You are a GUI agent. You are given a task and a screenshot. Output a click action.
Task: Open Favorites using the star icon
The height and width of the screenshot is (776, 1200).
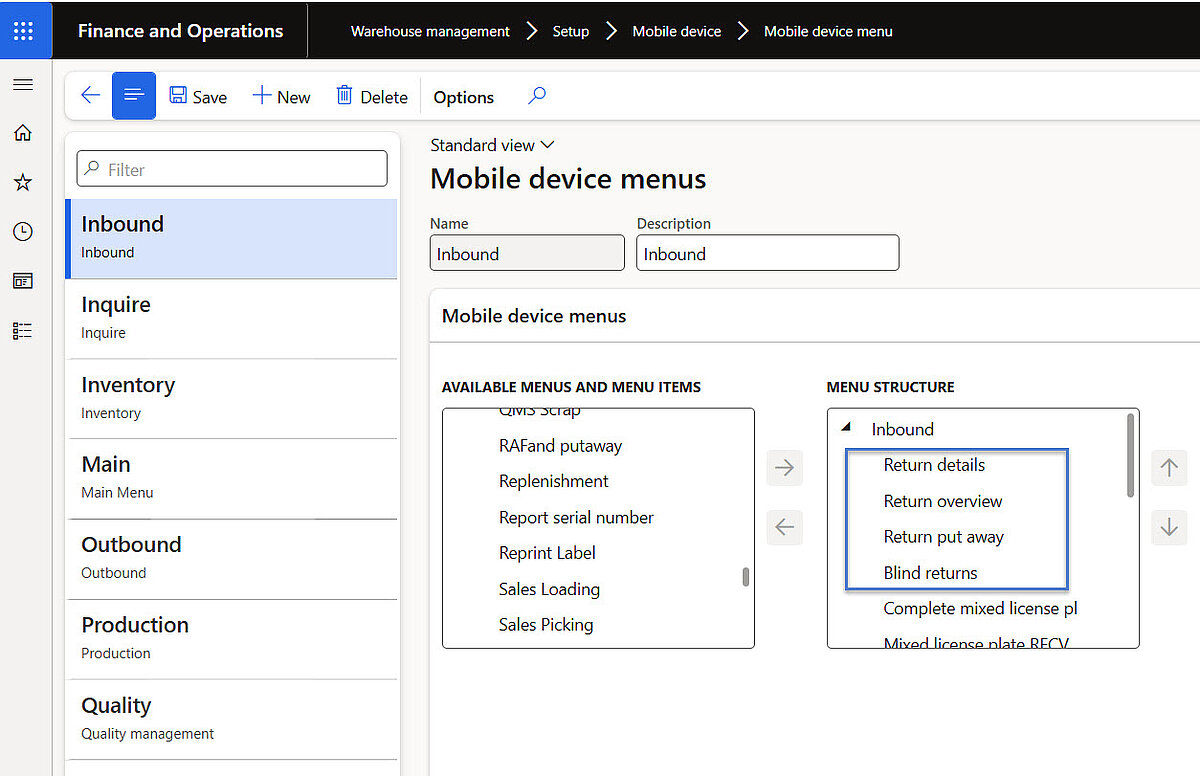tap(23, 182)
